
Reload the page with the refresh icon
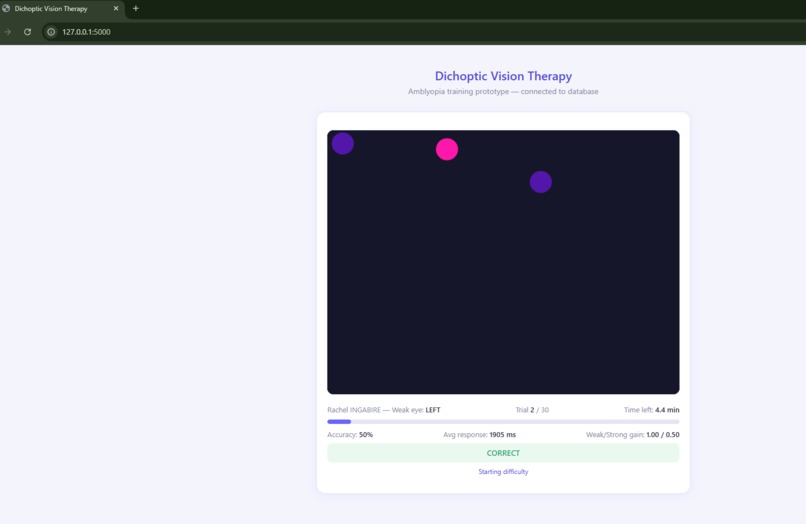(x=27, y=32)
